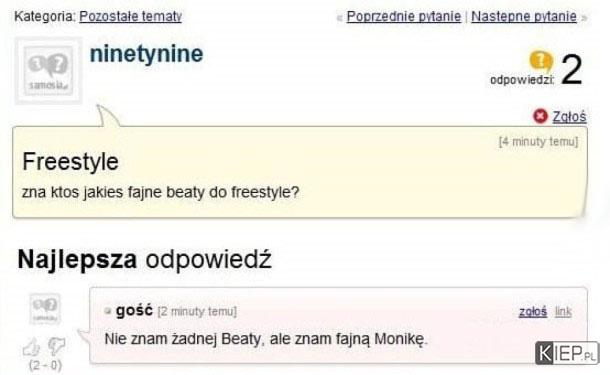Click the link permalink on the answer
The image size is (610, 375).
(563, 312)
